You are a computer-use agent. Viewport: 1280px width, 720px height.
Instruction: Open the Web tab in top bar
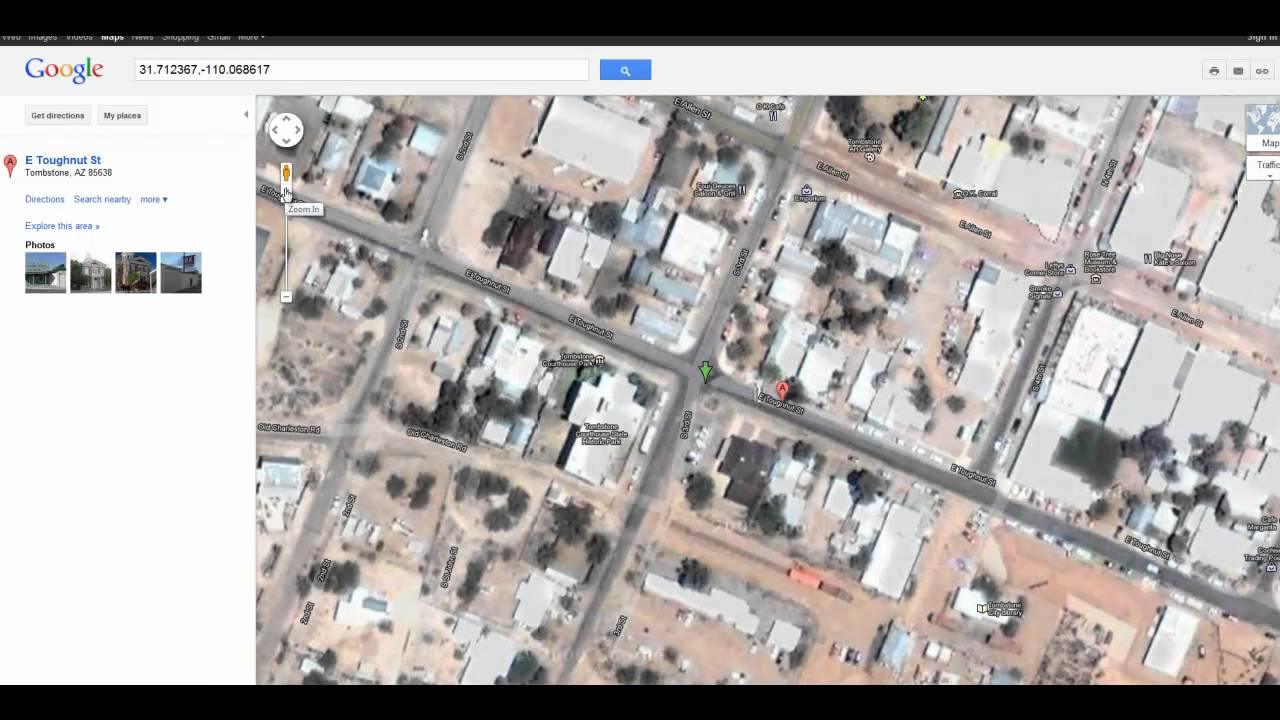[10, 37]
